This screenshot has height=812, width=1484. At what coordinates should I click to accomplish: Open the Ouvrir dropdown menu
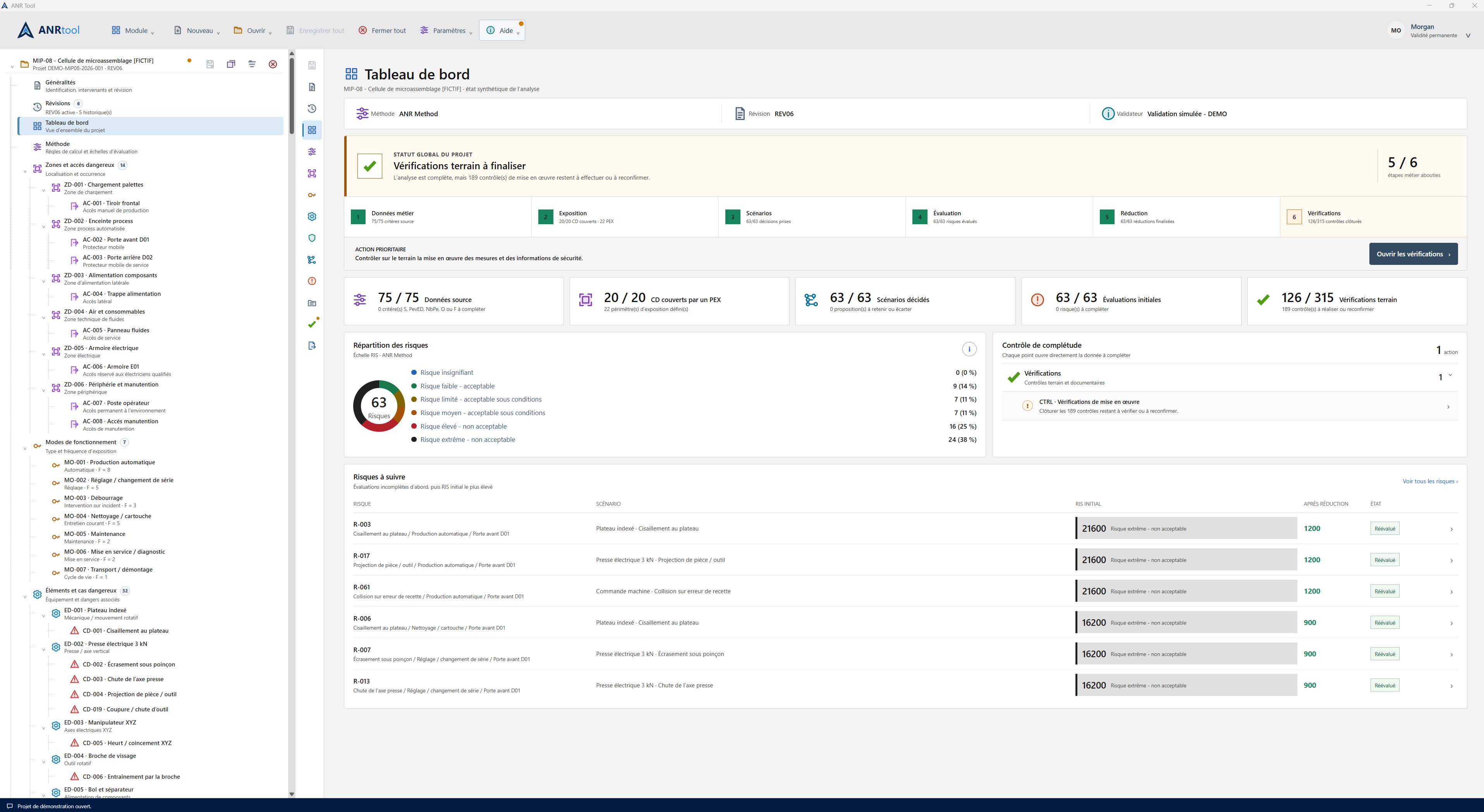tap(253, 31)
